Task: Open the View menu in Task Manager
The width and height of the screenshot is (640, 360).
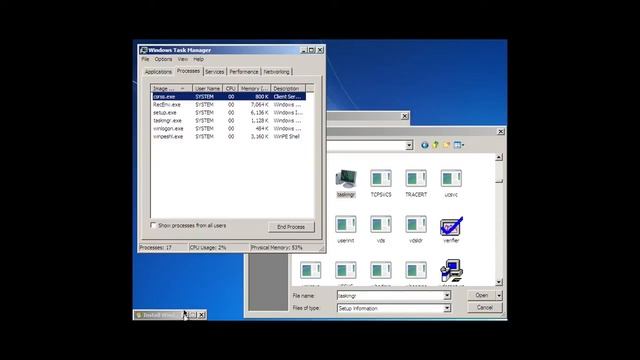Action: coord(182,59)
